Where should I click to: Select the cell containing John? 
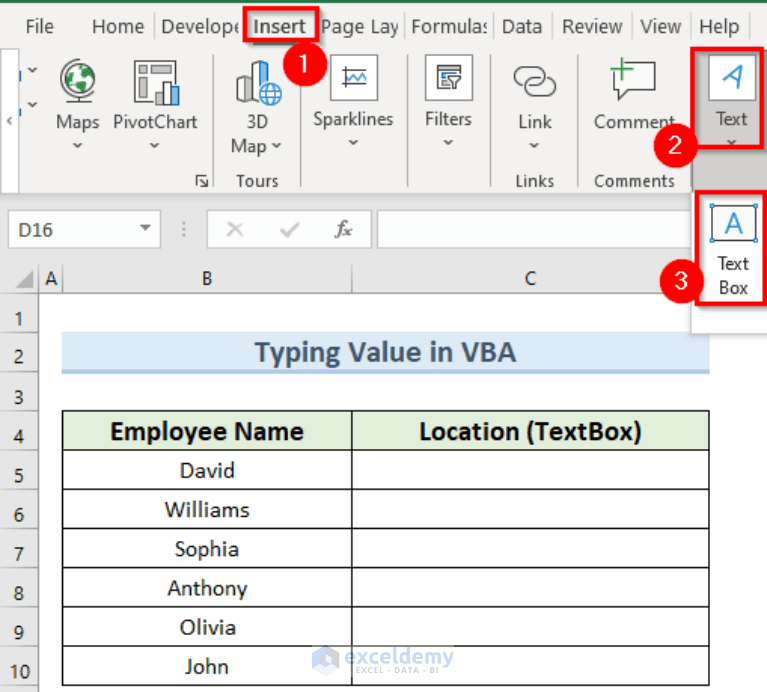(x=207, y=666)
